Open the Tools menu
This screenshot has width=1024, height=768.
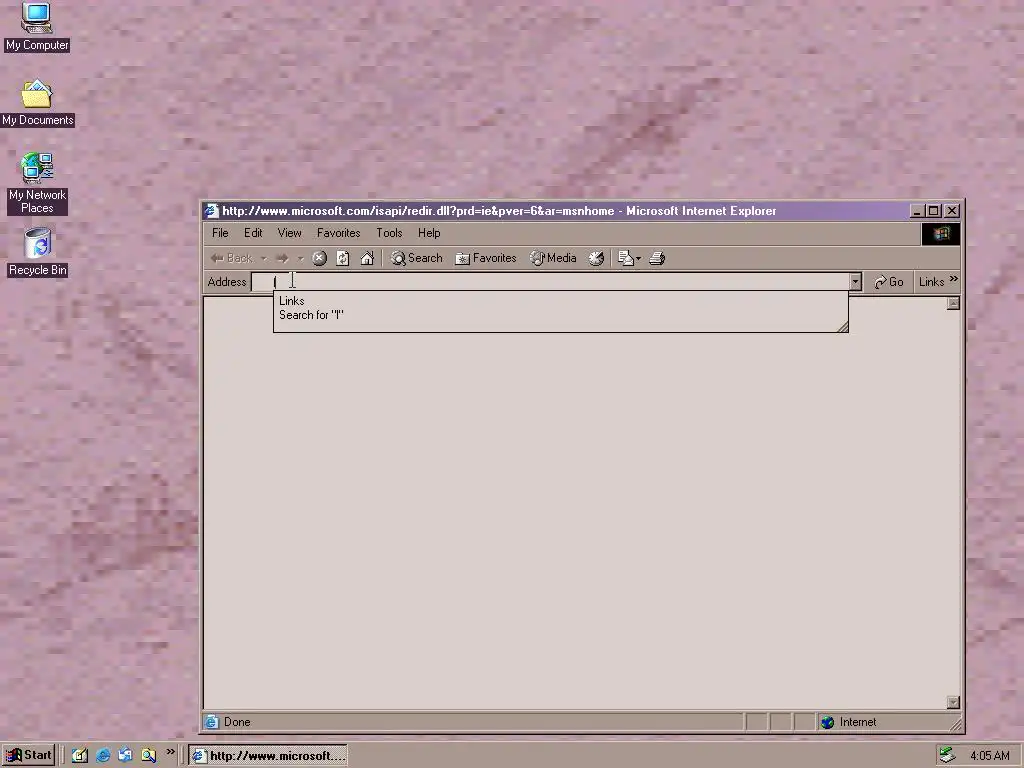coord(389,233)
